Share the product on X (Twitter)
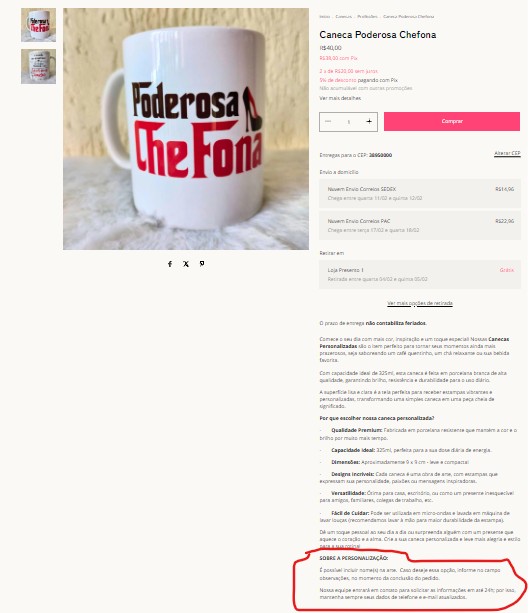This screenshot has width=530, height=613. (186, 264)
